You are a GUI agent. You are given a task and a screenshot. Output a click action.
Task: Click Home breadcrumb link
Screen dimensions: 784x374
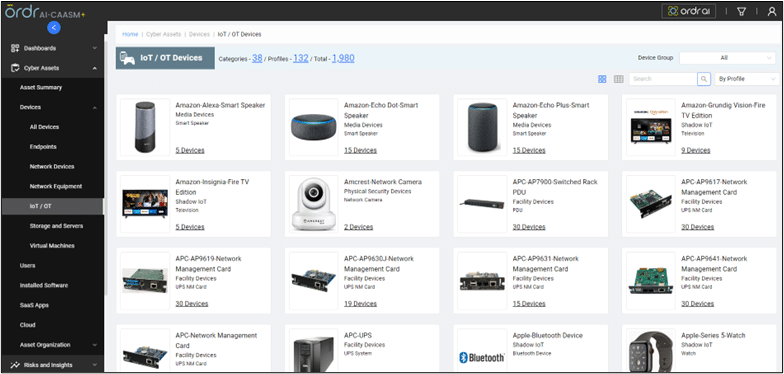click(x=130, y=34)
